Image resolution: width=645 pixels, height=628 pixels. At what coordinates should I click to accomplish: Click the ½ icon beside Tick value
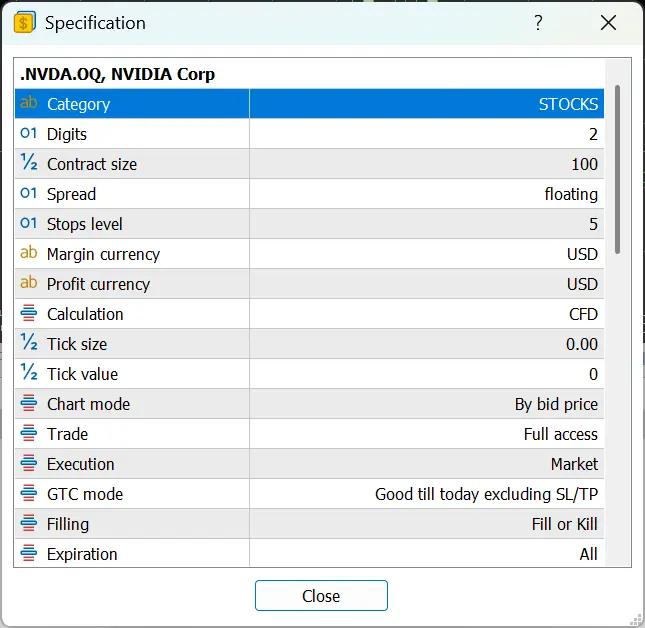pos(28,372)
